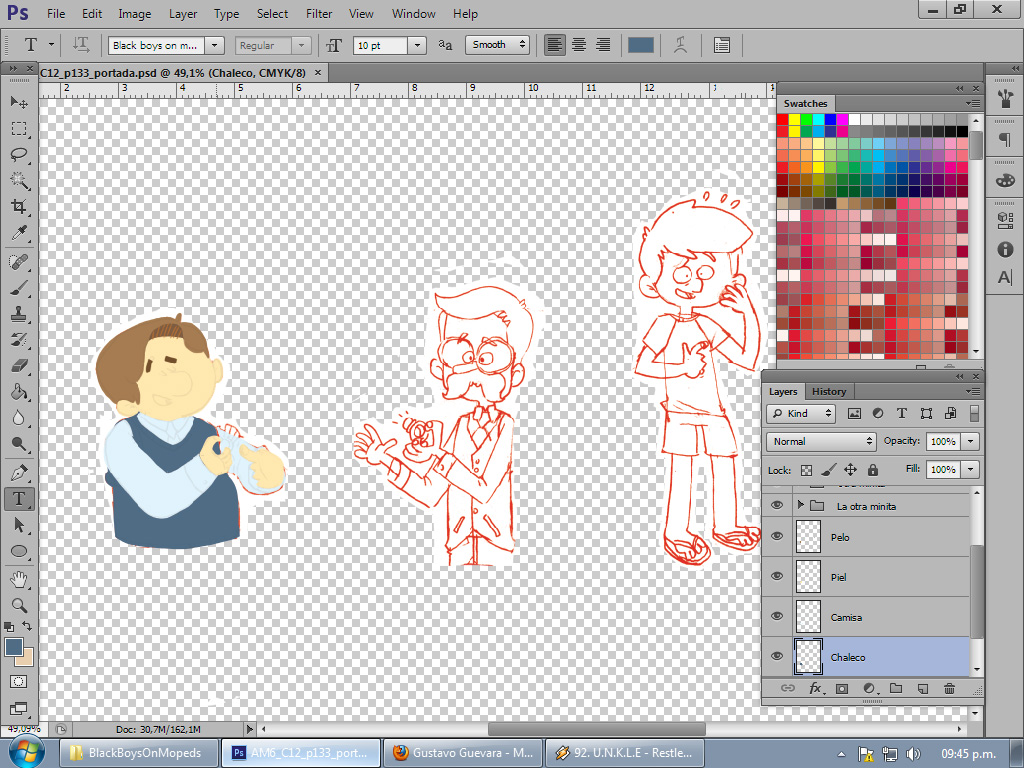The height and width of the screenshot is (768, 1024).
Task: Open the Filter menu
Action: coord(319,13)
